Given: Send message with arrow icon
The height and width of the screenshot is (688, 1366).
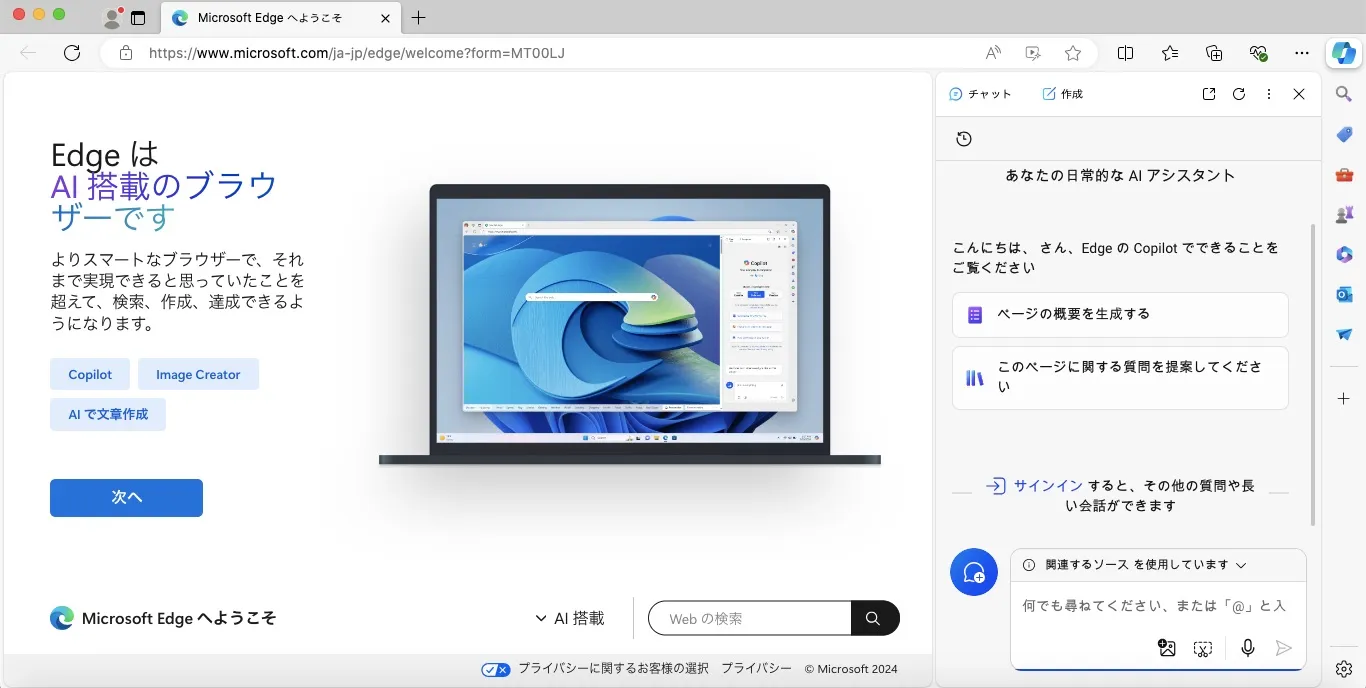Looking at the screenshot, I should pos(1284,648).
